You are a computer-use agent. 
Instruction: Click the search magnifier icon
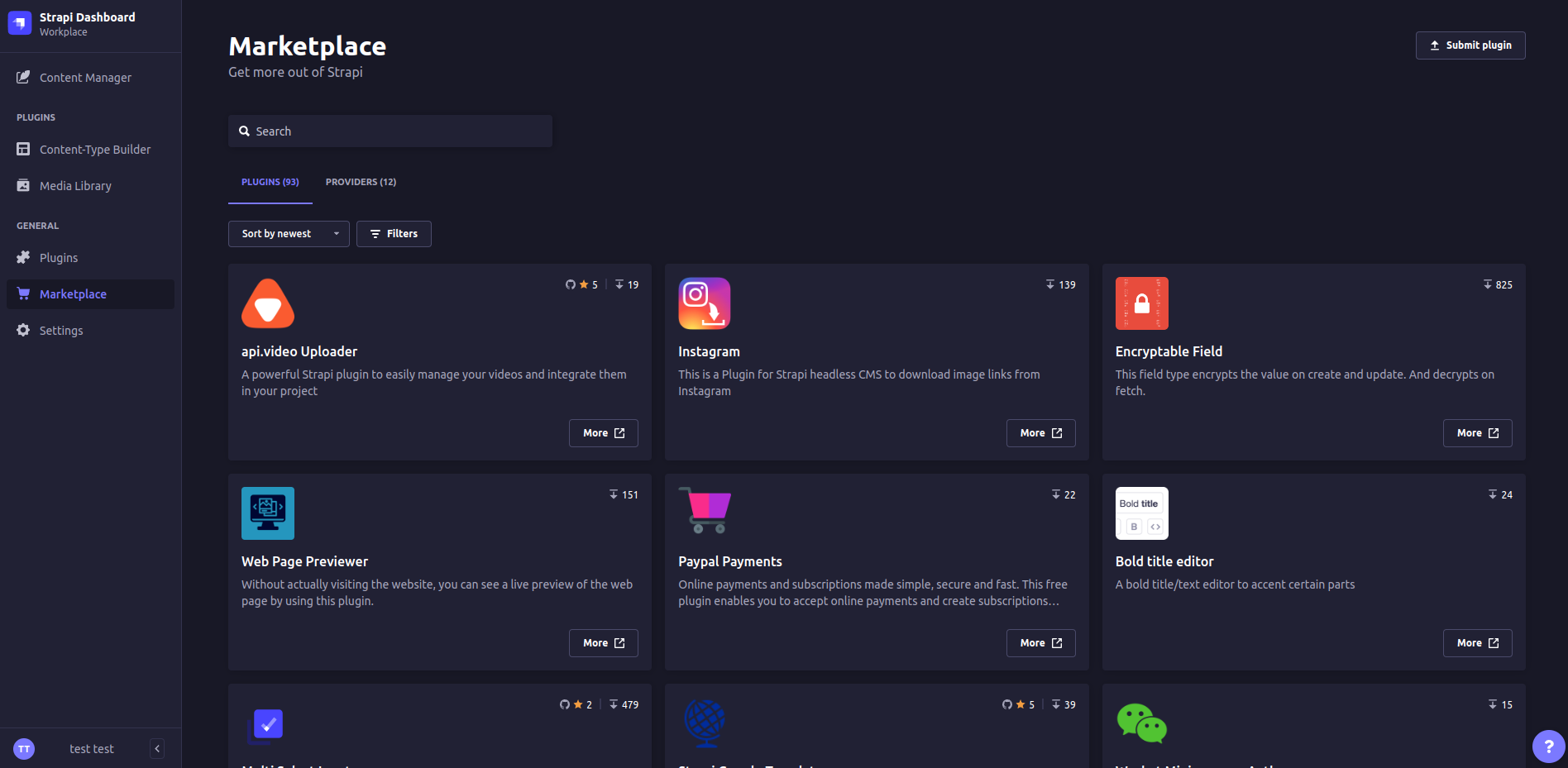click(245, 131)
